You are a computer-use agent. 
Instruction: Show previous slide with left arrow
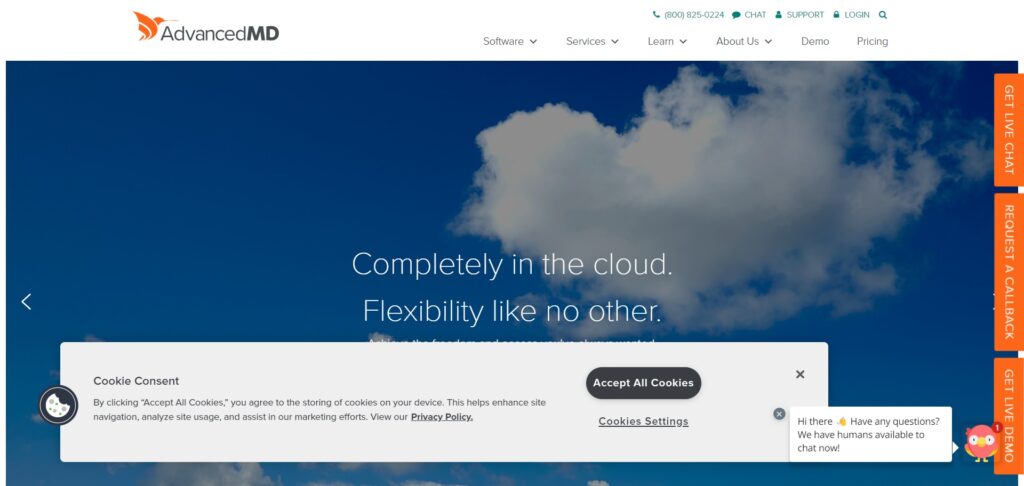tap(26, 302)
